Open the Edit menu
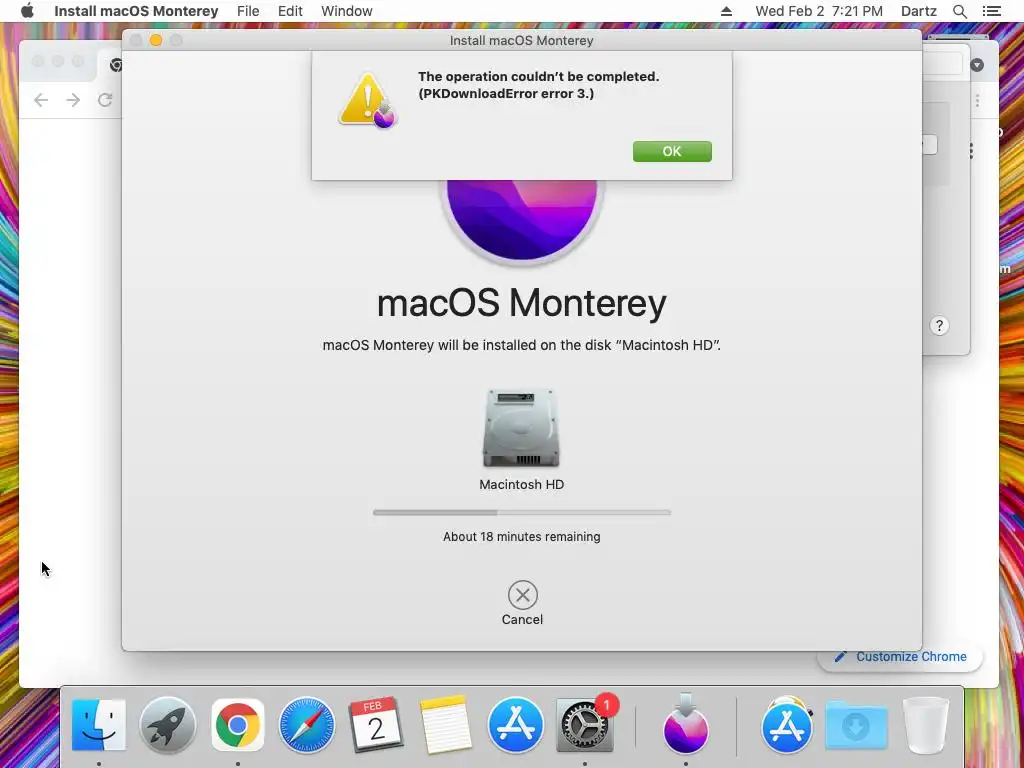Image resolution: width=1024 pixels, height=768 pixels. coord(290,11)
